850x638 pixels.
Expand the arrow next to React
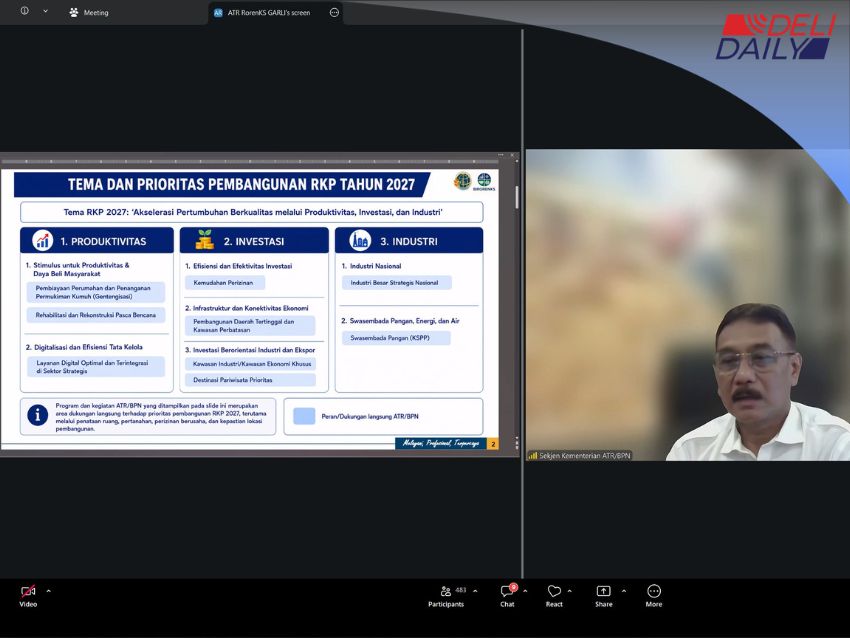570,591
